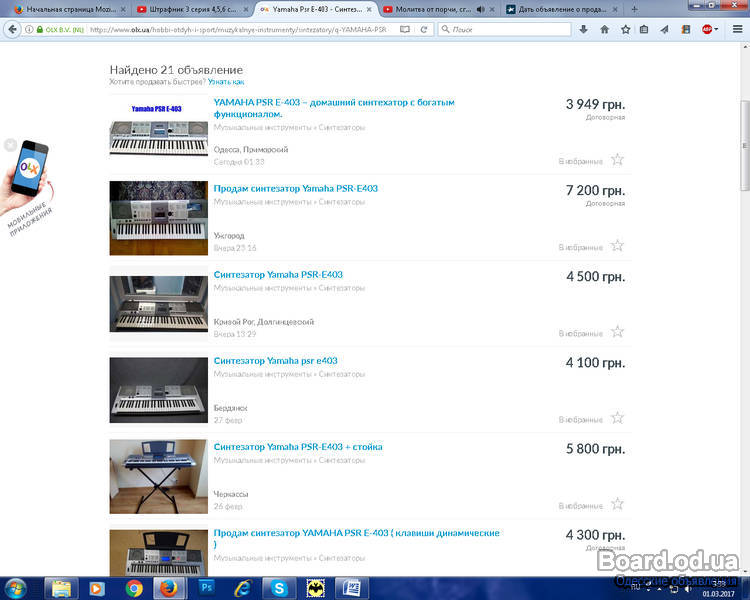This screenshot has height=600, width=750.
Task: Open listing Продам синтезатор Yamaha PSR-E403
Action: [x=296, y=189]
